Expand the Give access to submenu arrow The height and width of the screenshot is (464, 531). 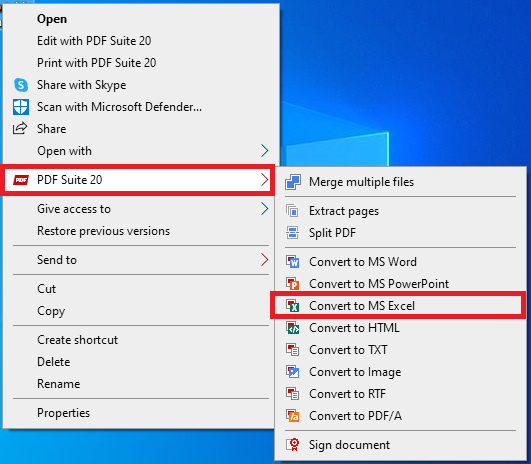click(265, 209)
